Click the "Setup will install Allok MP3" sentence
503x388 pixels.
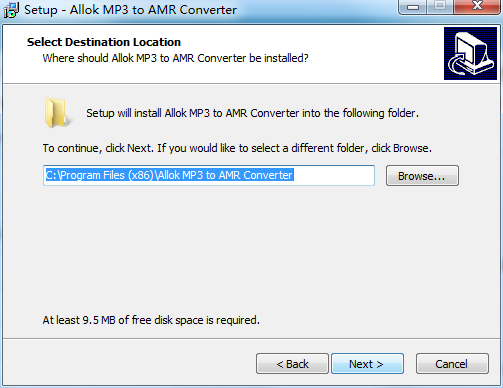[252, 113]
